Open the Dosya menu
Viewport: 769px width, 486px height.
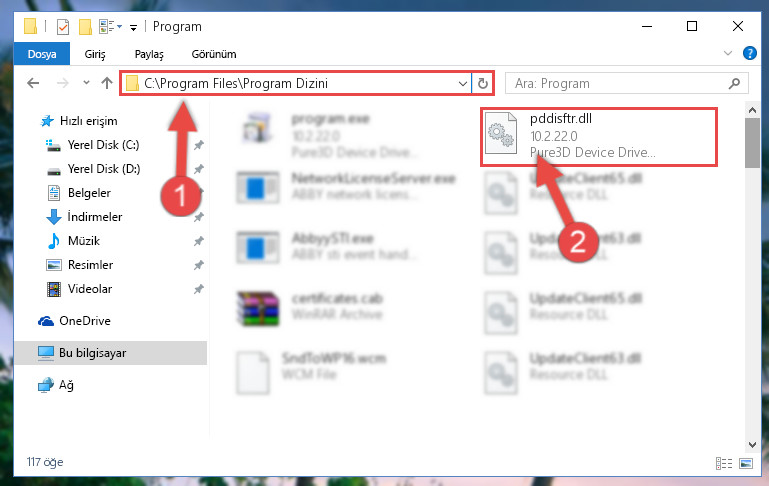42,54
